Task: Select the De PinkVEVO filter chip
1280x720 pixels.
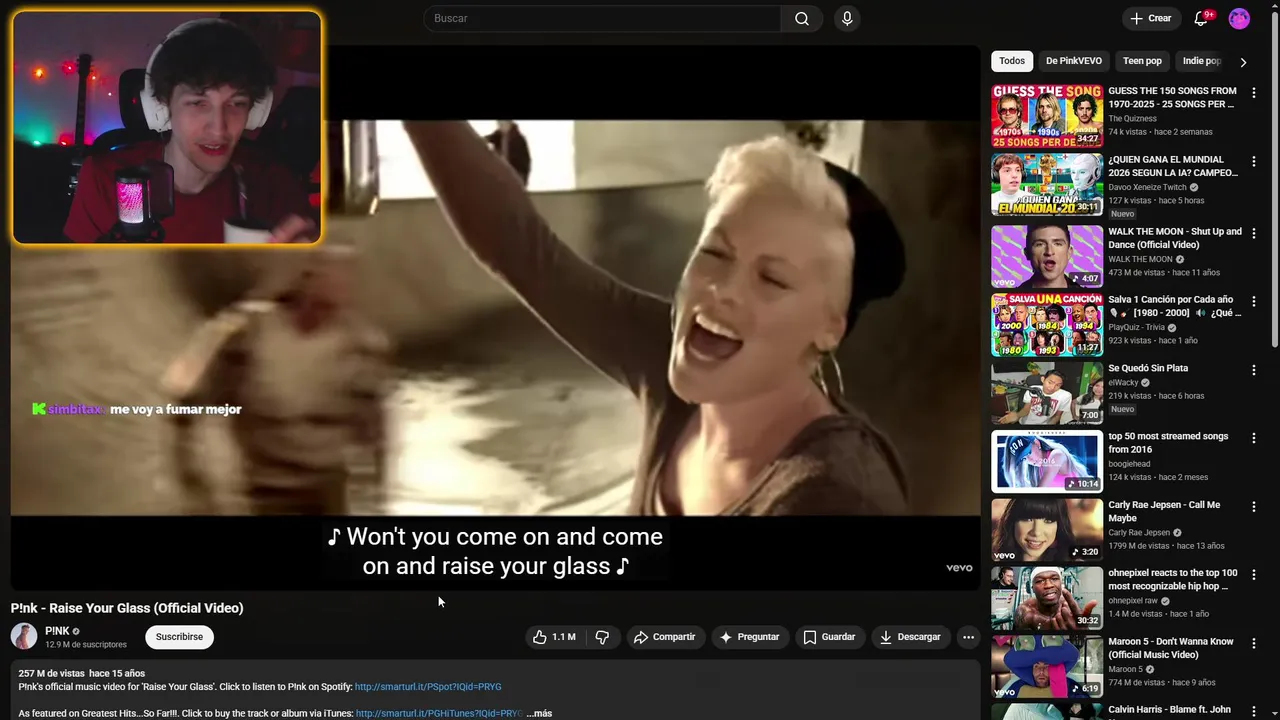Action: (x=1074, y=61)
